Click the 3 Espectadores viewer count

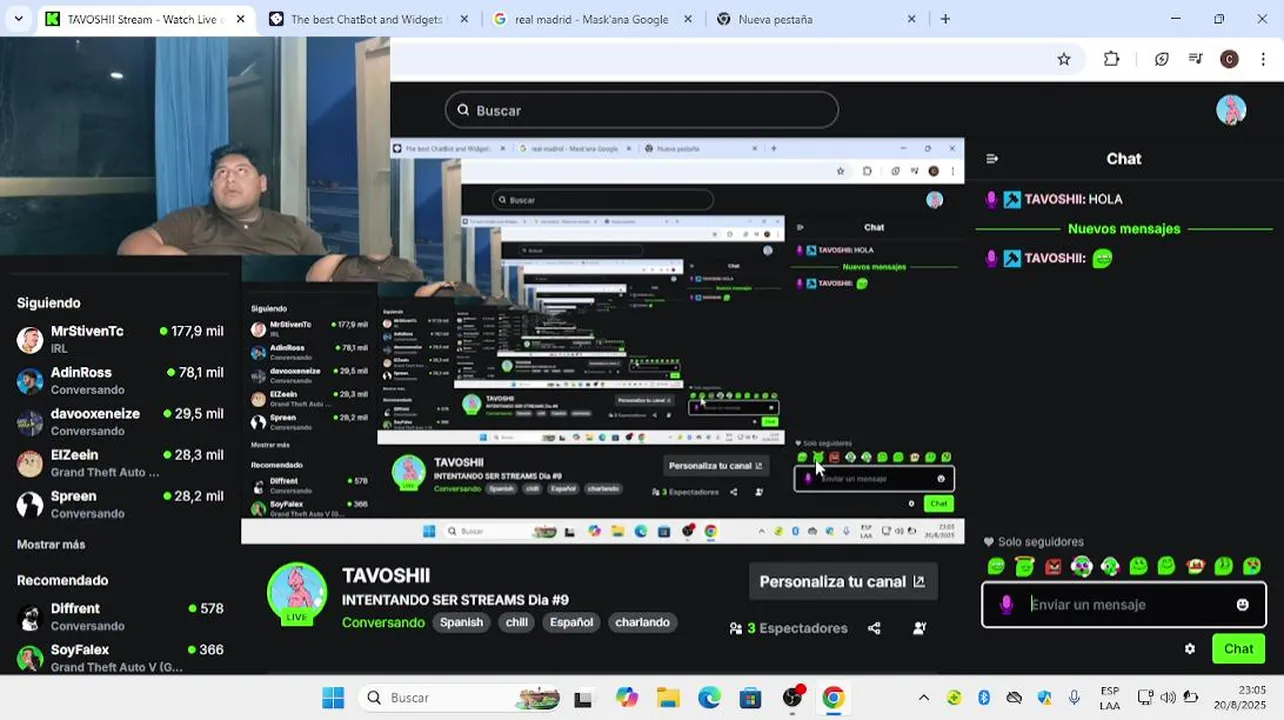(x=788, y=628)
